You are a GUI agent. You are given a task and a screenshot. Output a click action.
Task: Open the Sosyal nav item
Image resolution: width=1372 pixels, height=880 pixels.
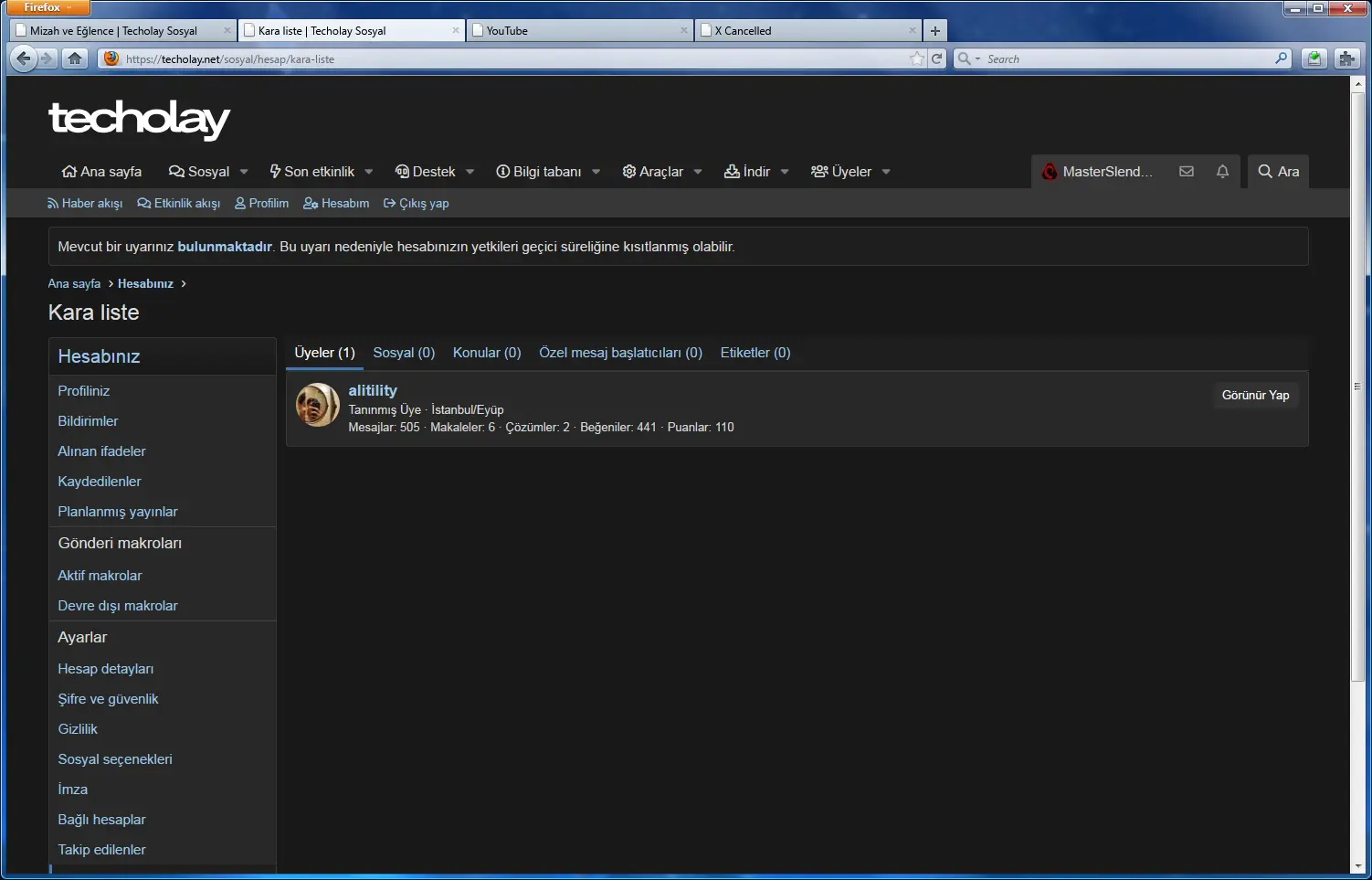199,172
